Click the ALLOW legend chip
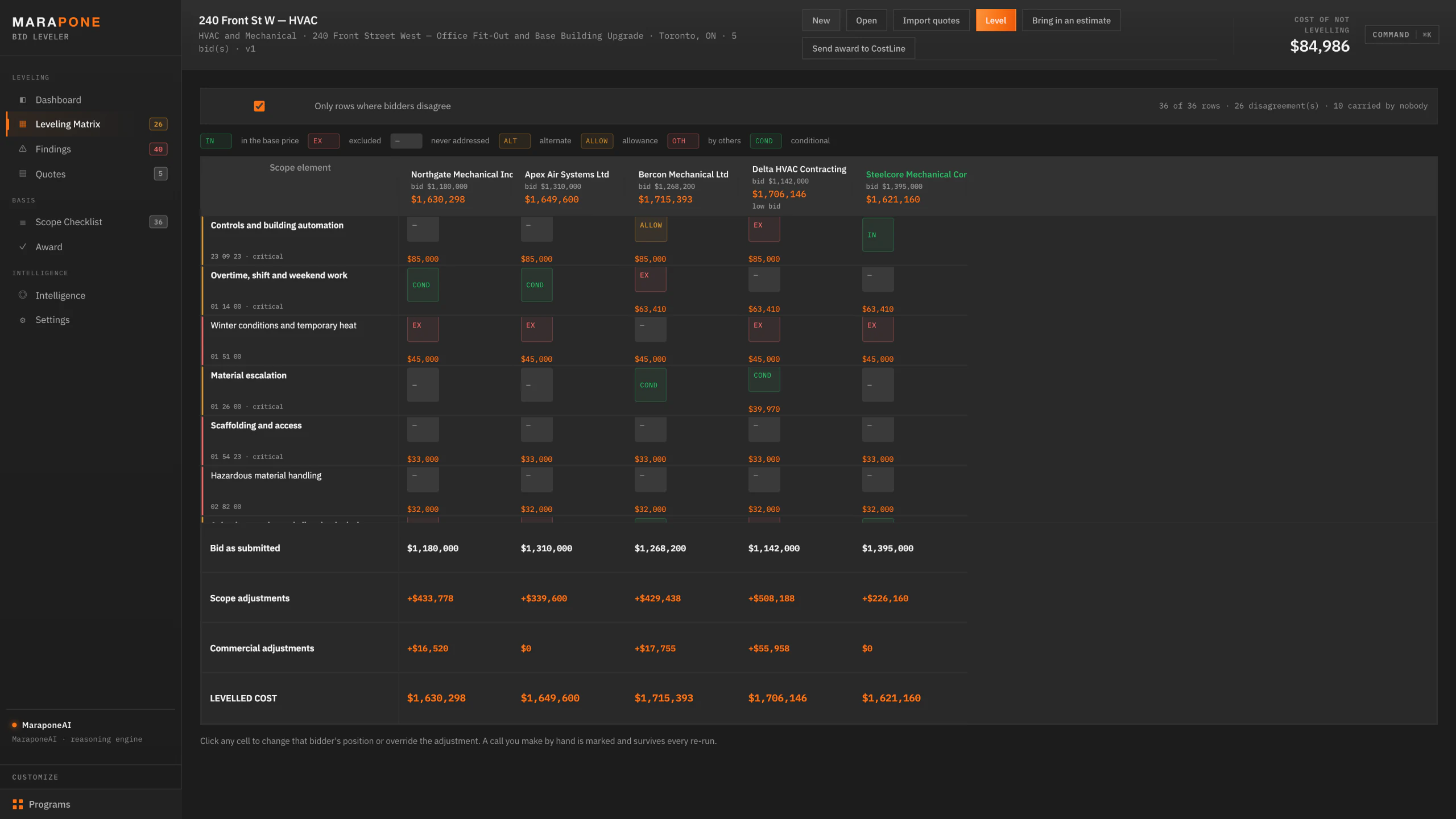Image resolution: width=1456 pixels, height=819 pixels. click(597, 141)
